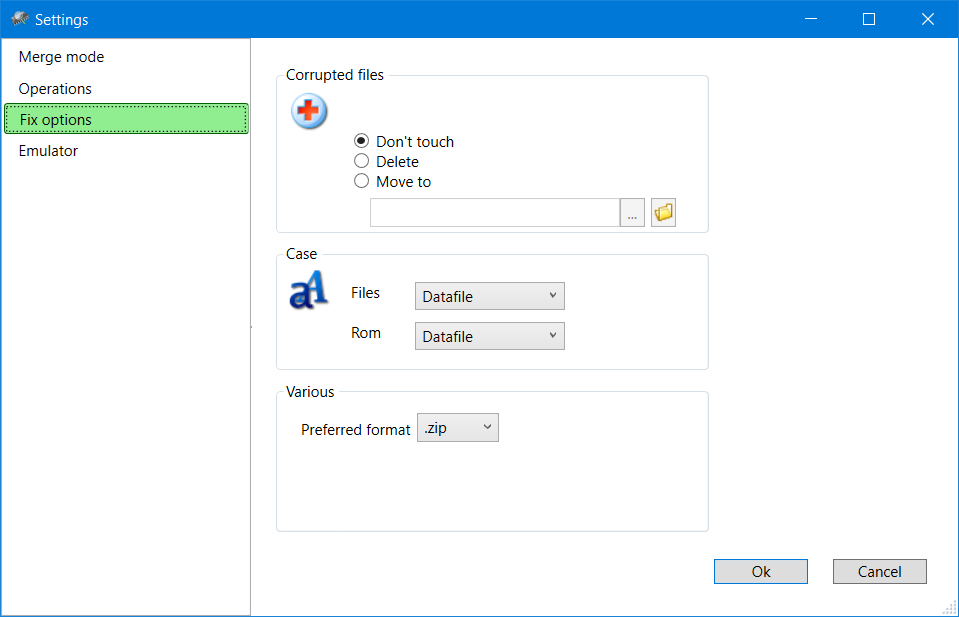Viewport: 959px width, 617px height.
Task: Open the Operations settings page
Action: click(x=55, y=89)
